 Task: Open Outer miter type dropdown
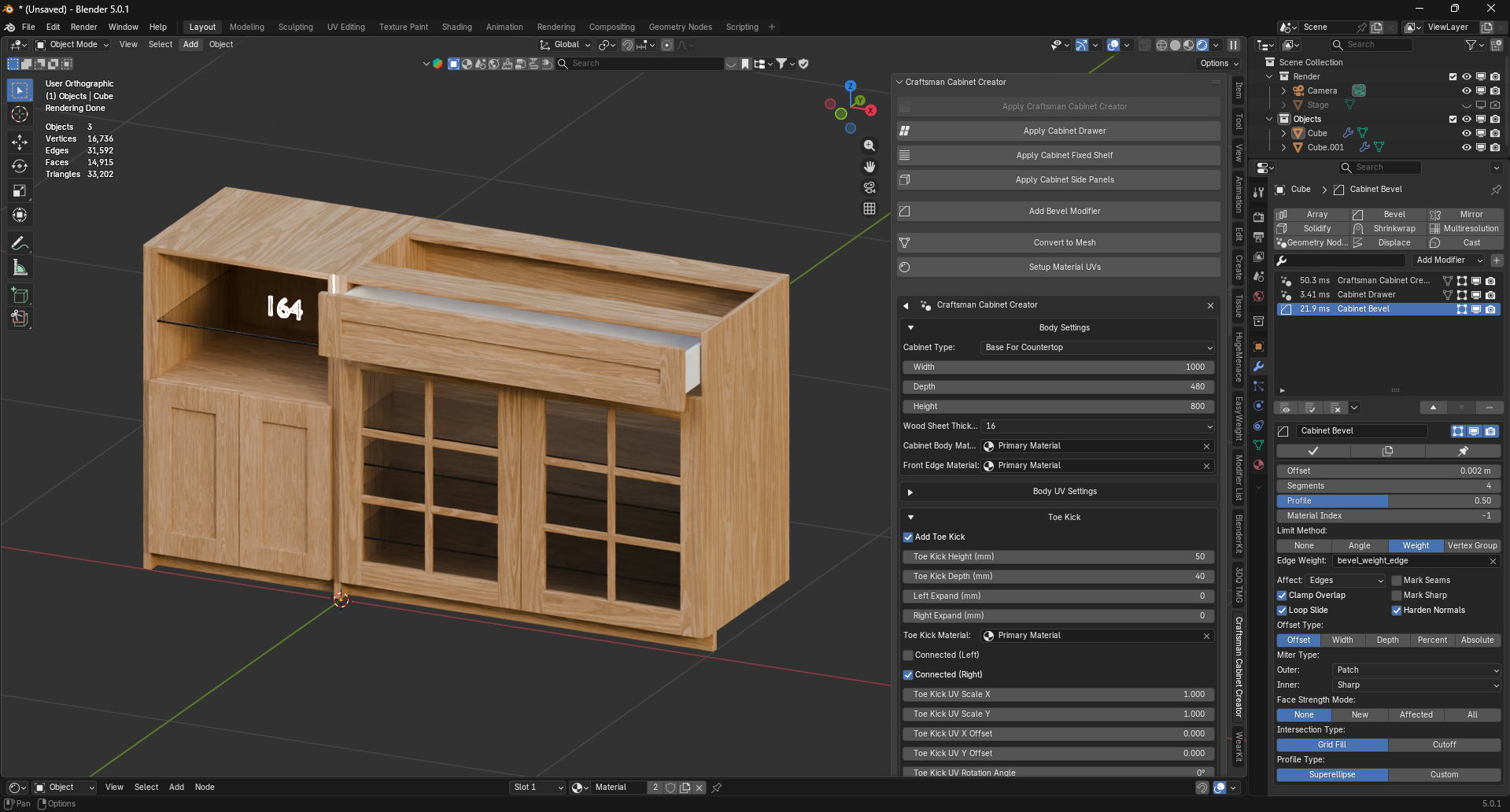tap(1416, 670)
